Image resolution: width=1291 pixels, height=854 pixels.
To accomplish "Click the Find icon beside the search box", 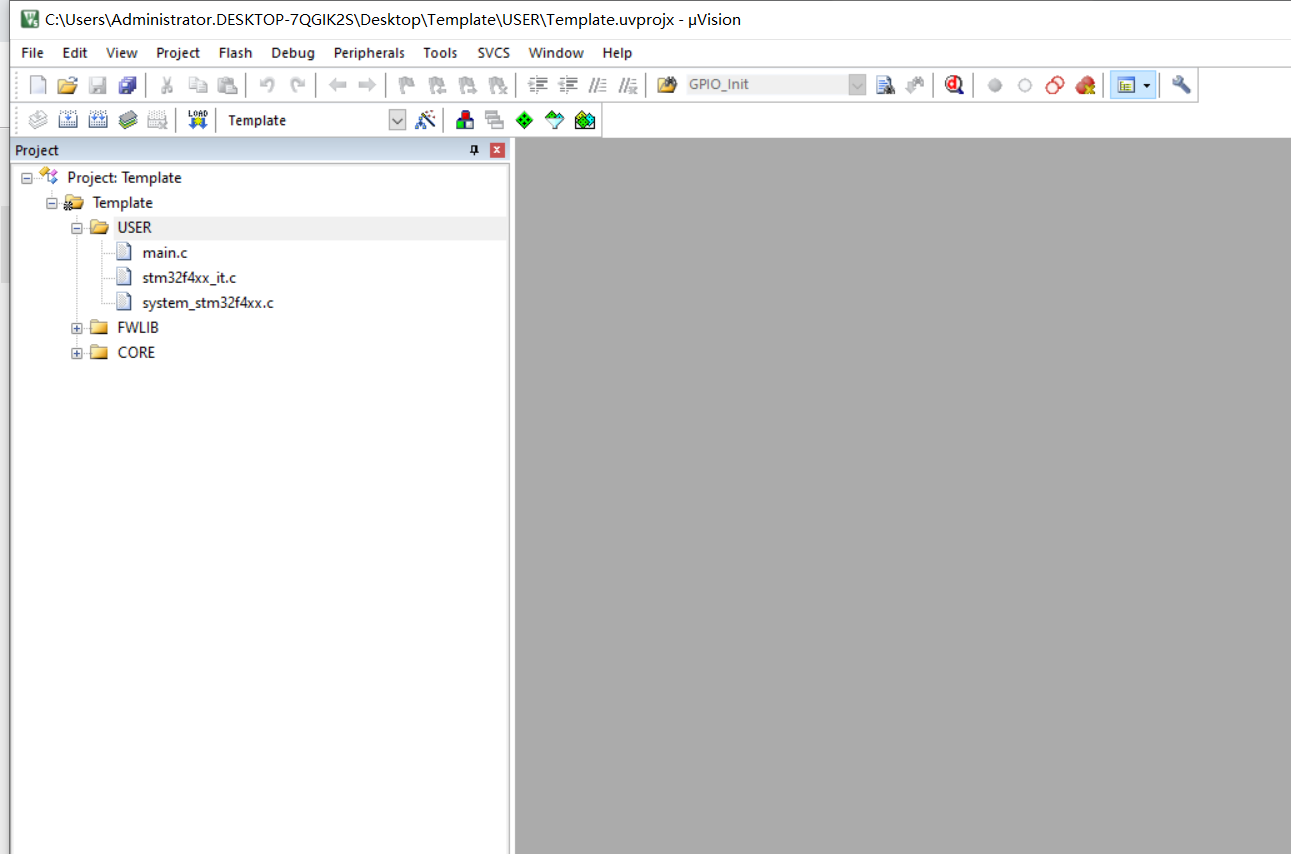I will (x=885, y=85).
